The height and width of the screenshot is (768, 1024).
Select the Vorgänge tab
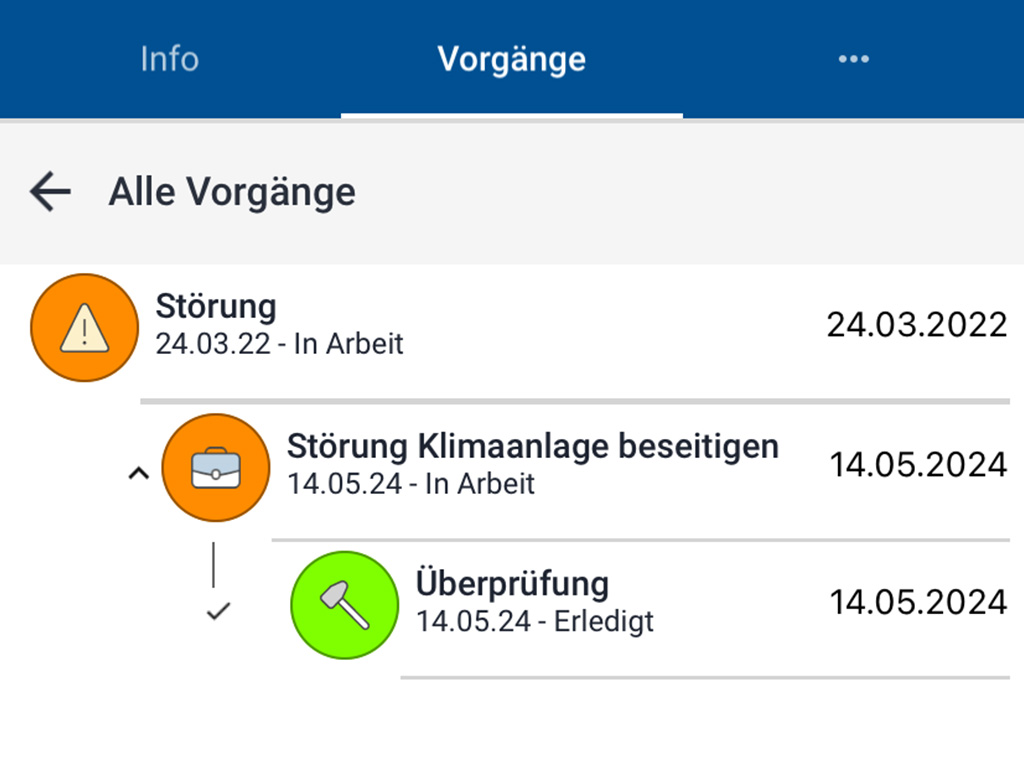(x=511, y=58)
